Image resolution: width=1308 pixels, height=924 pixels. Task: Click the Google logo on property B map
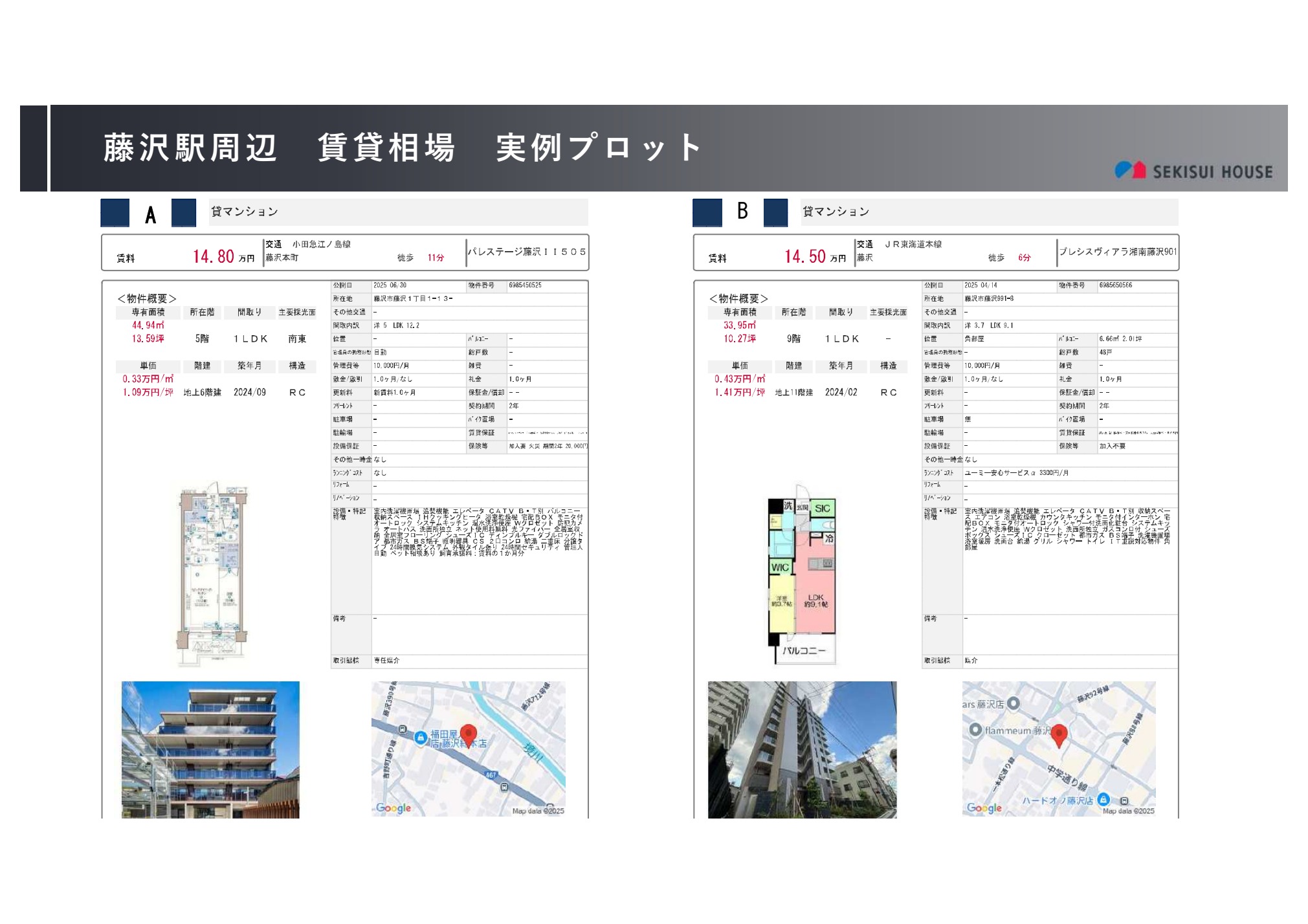984,808
